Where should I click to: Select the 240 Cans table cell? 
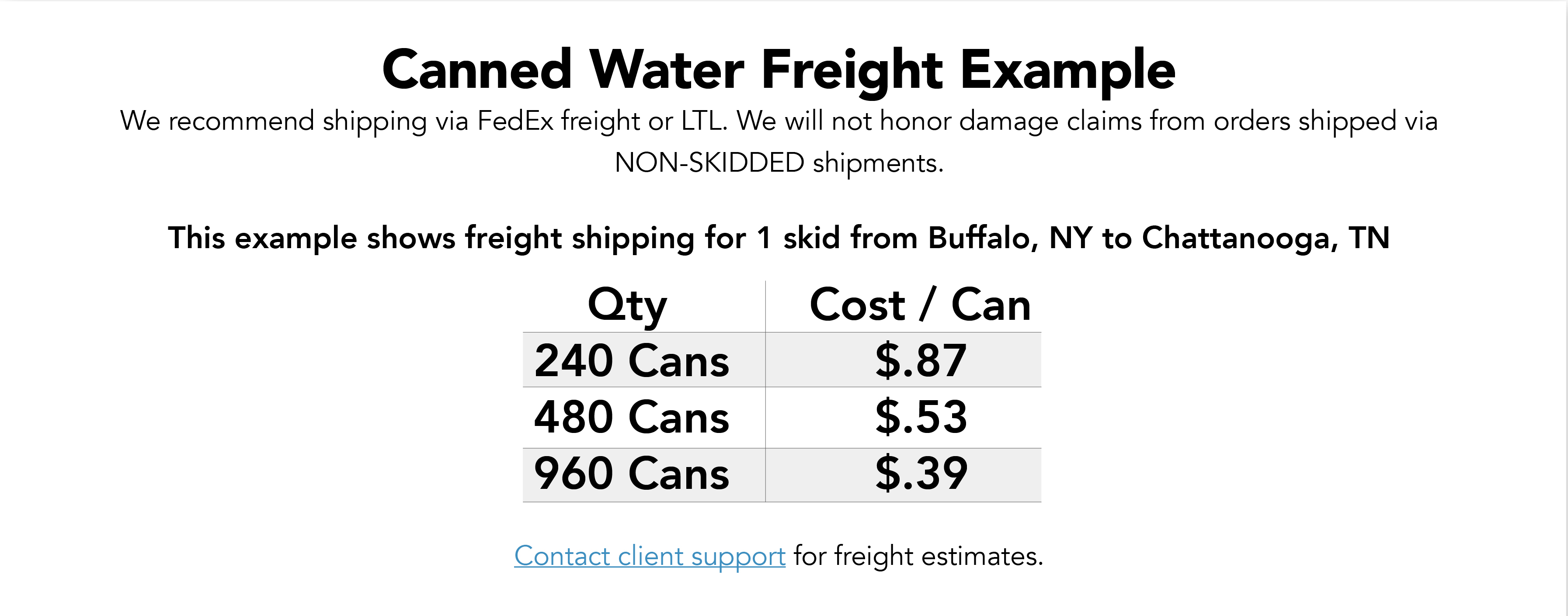coord(631,360)
